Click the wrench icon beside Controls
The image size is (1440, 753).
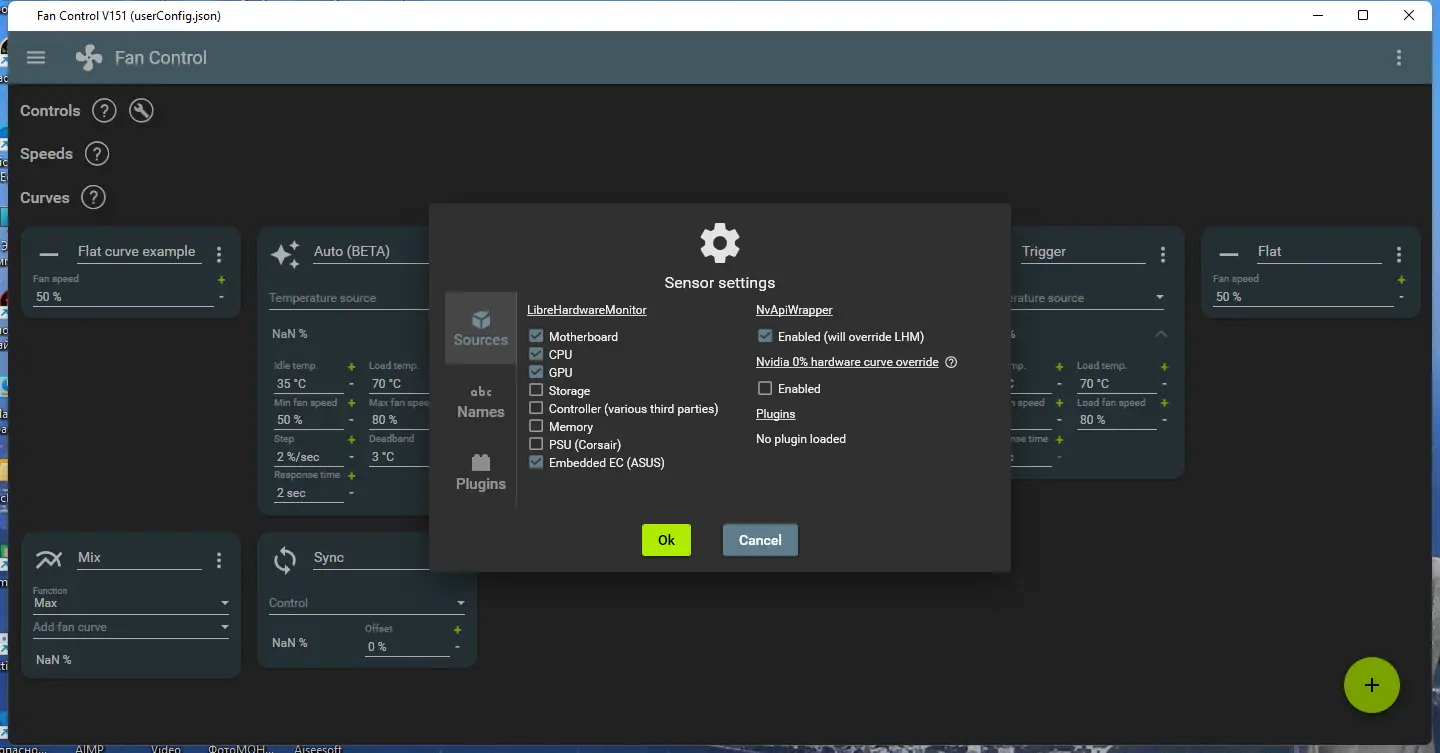click(141, 111)
